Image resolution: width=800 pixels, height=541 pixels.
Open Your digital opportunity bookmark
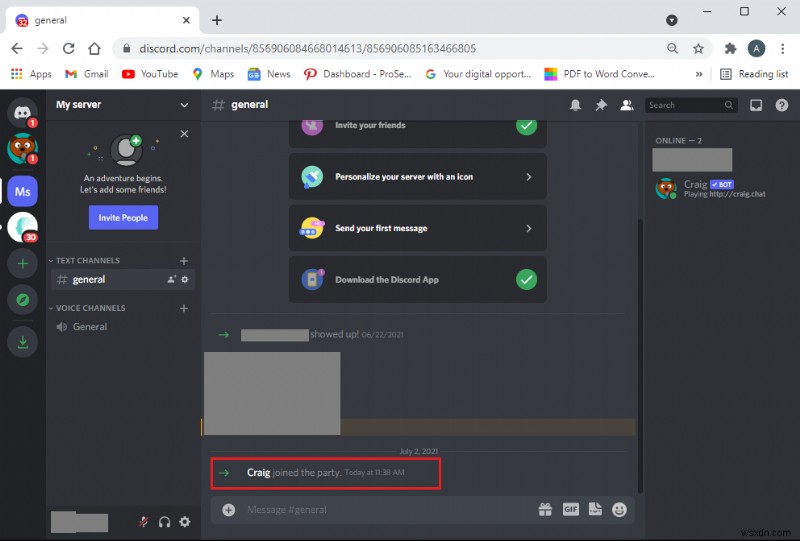click(478, 74)
